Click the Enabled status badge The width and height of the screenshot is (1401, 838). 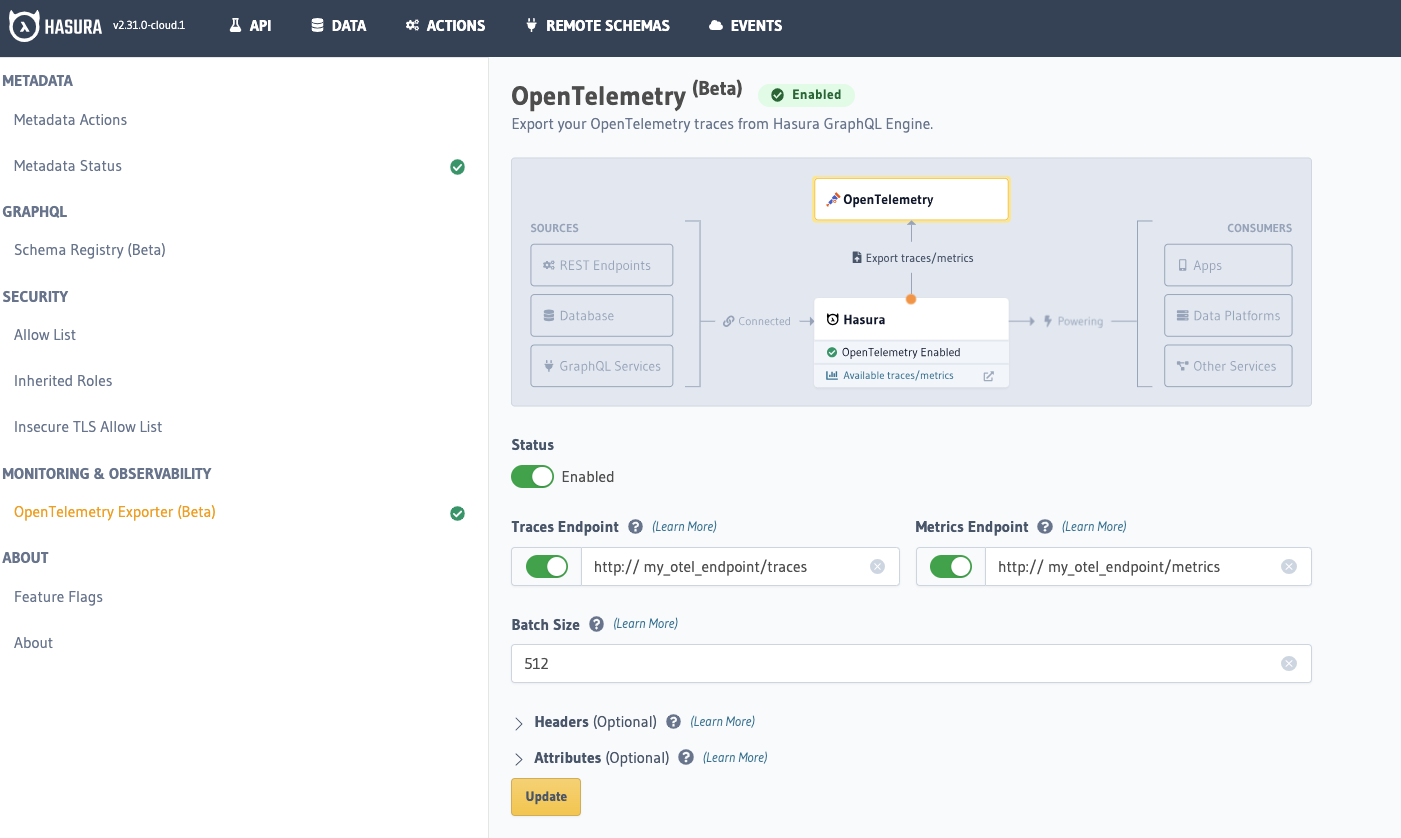point(806,95)
